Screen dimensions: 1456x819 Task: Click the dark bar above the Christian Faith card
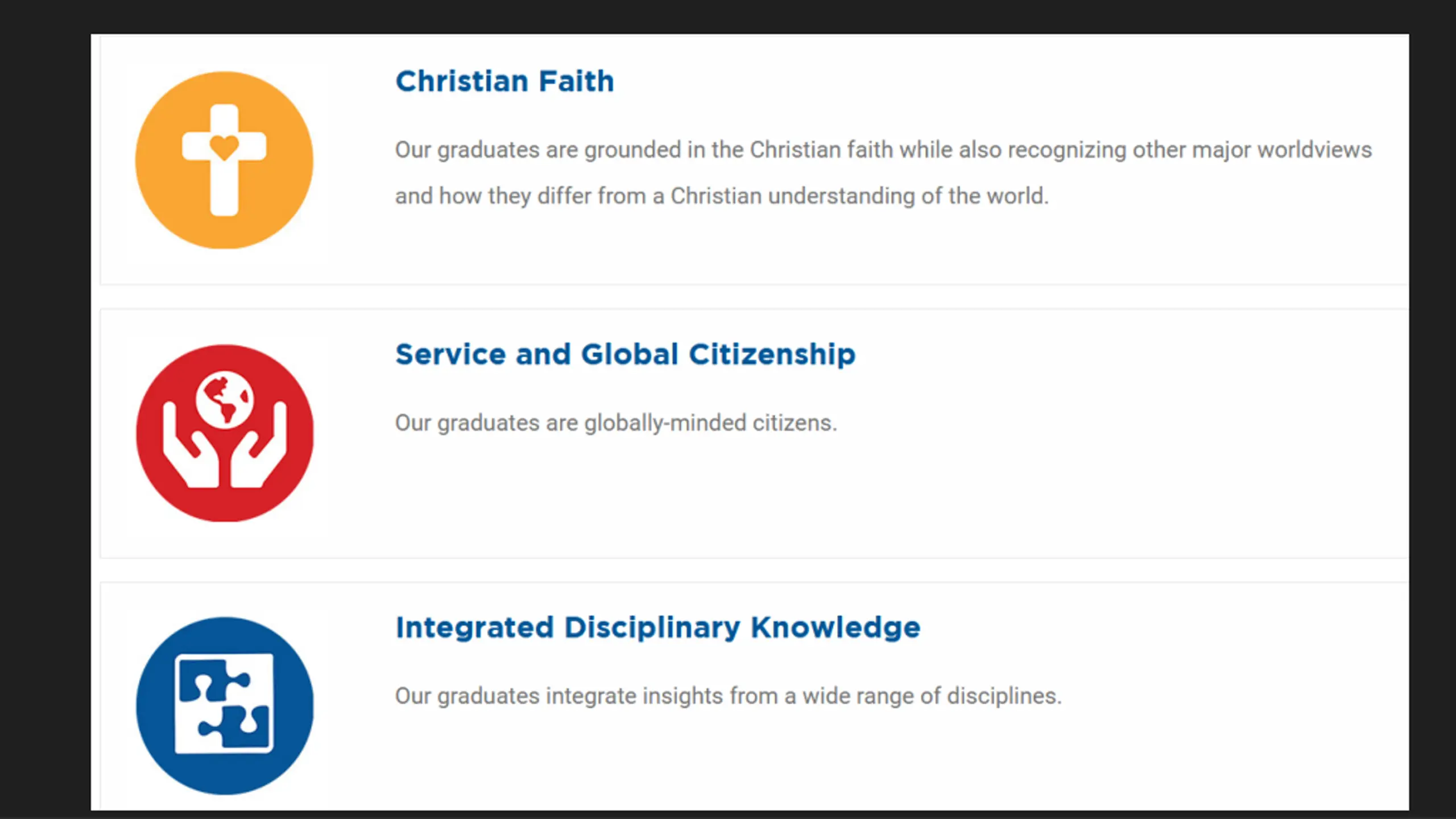click(728, 16)
